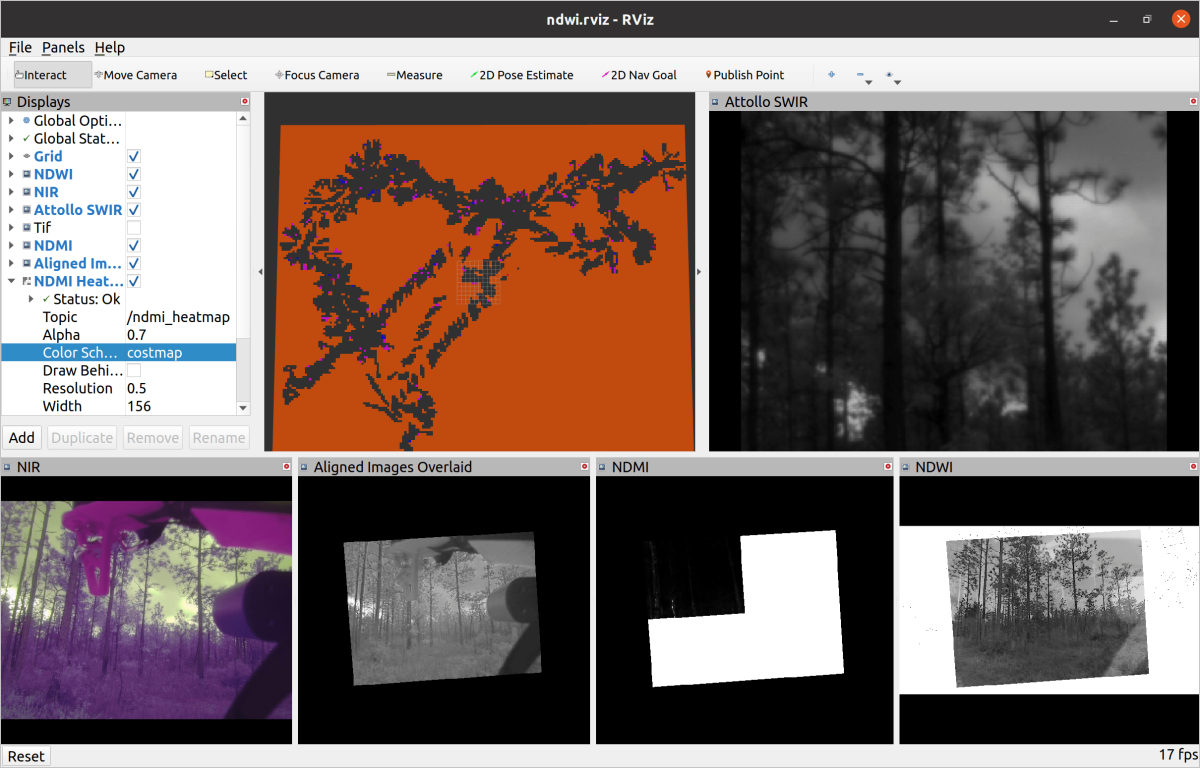This screenshot has height=768, width=1200.
Task: Toggle the Draw Behind checkbox
Action: tap(134, 371)
